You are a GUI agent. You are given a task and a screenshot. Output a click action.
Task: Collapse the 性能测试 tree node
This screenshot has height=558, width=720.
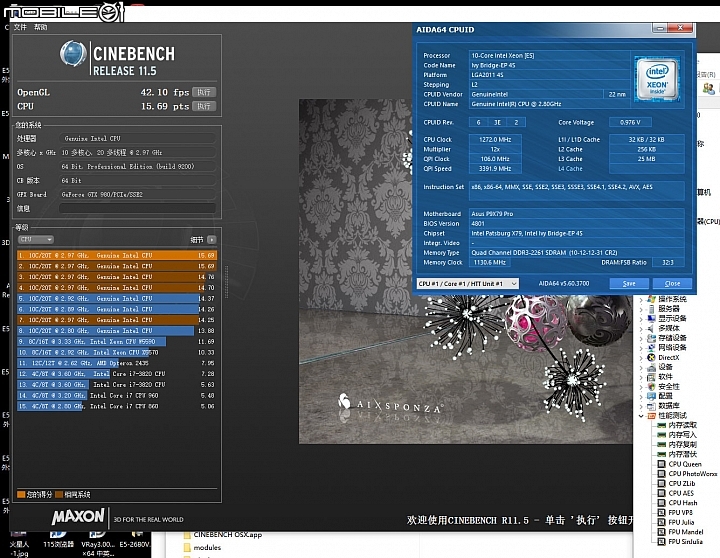pyautogui.click(x=641, y=416)
